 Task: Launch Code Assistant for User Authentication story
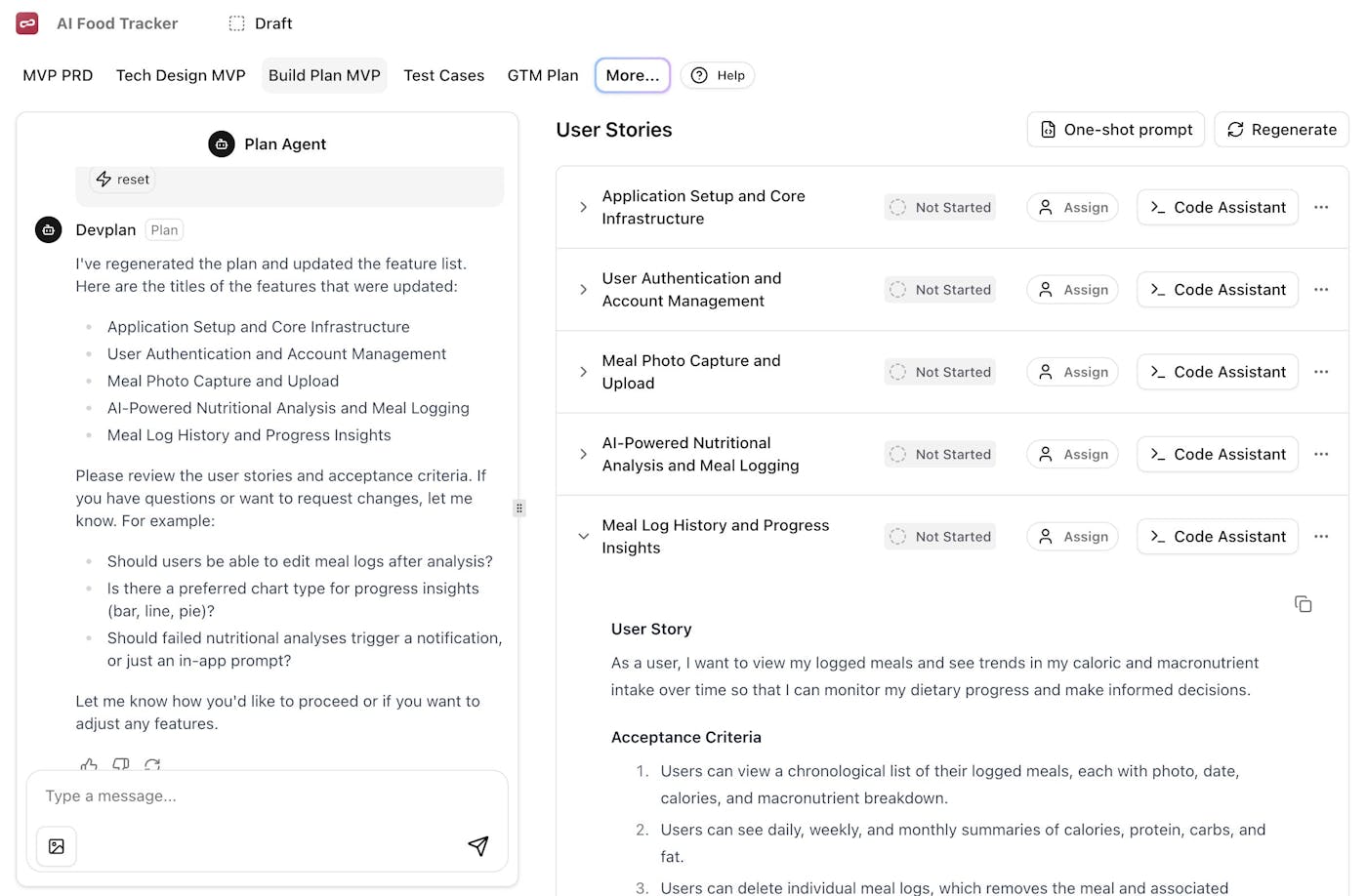(1217, 289)
